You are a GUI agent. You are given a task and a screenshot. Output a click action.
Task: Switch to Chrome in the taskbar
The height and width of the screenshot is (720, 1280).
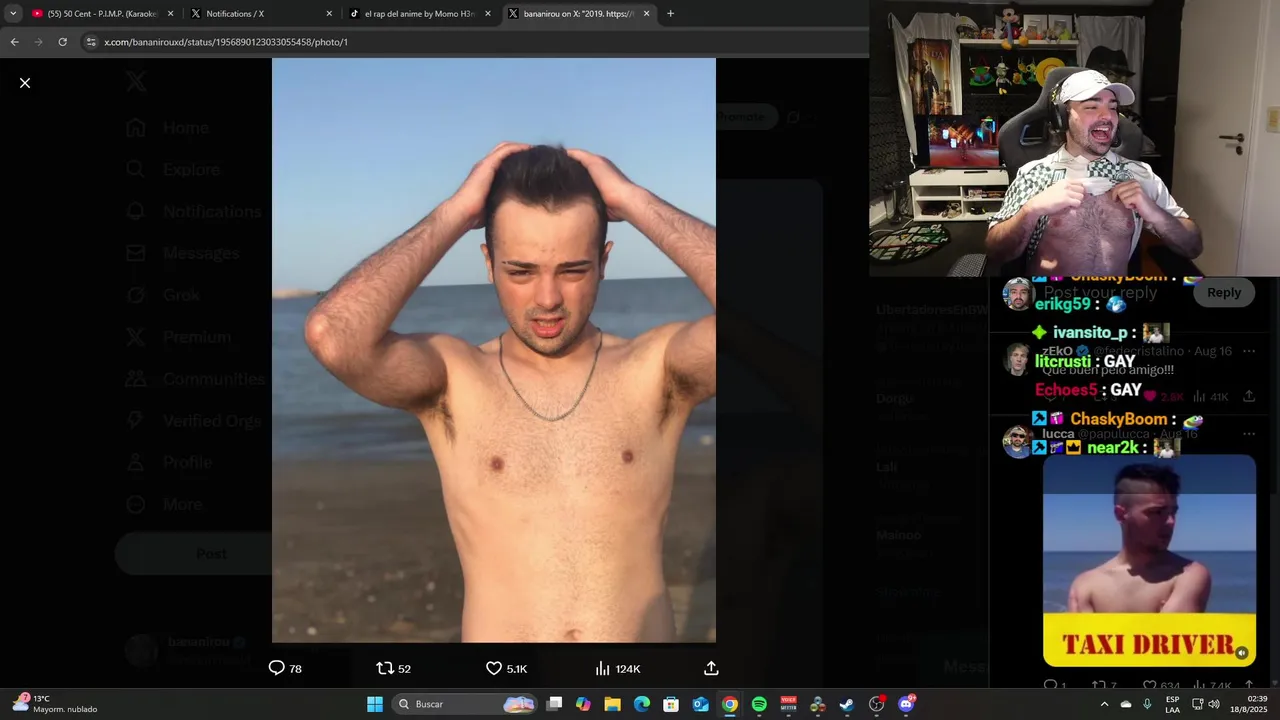[x=730, y=704]
